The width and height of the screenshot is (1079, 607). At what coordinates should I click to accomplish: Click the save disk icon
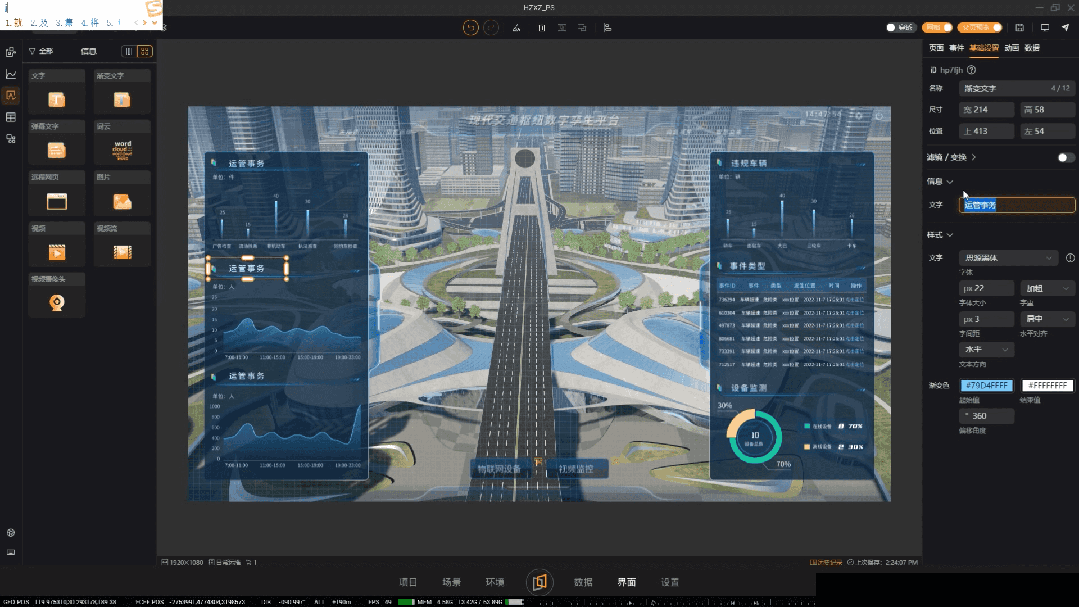1020,28
